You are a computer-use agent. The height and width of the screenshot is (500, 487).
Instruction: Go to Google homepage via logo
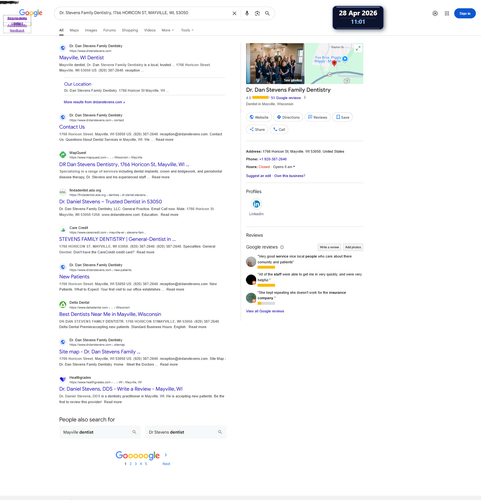pos(31,13)
